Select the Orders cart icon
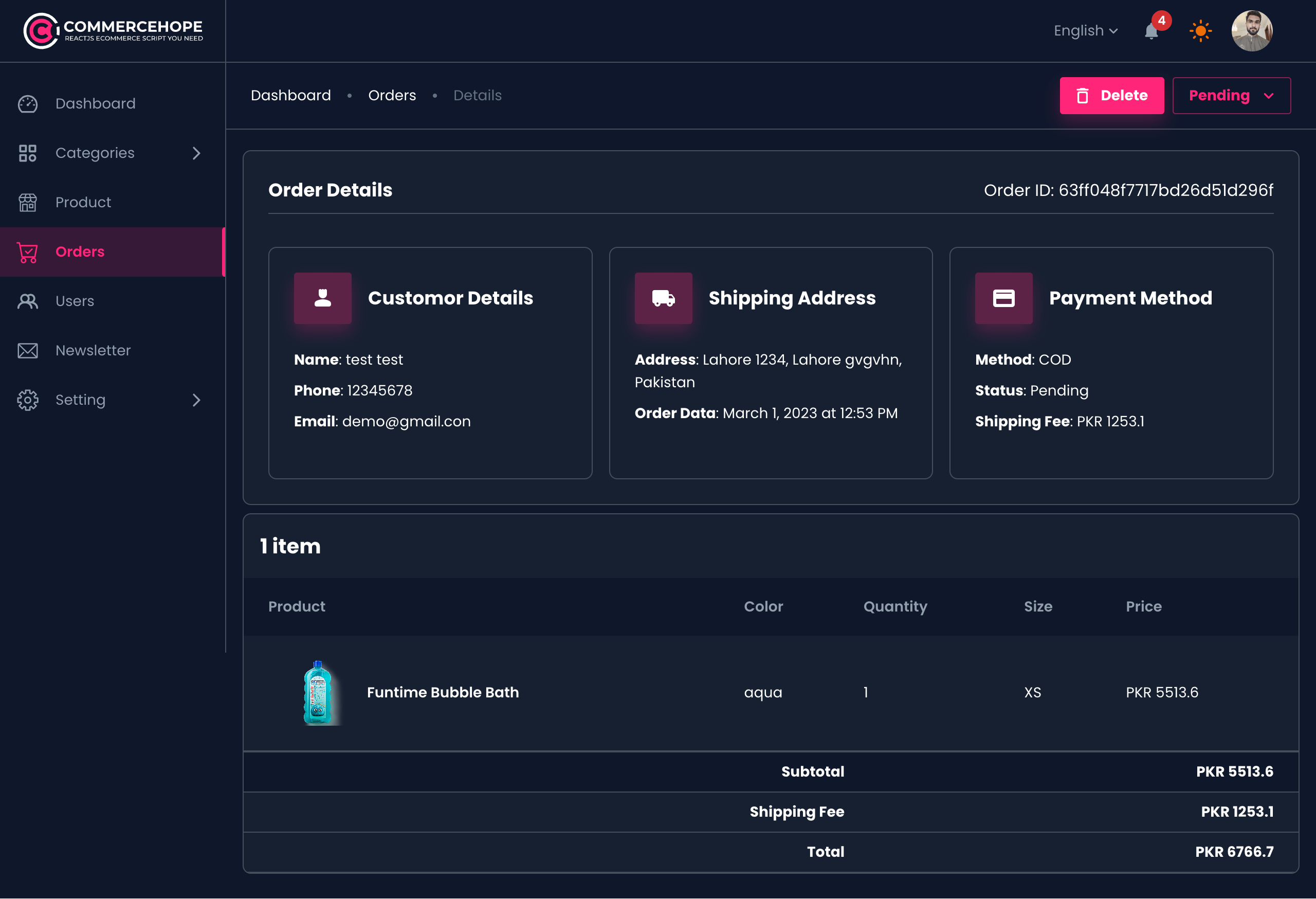 pyautogui.click(x=27, y=252)
